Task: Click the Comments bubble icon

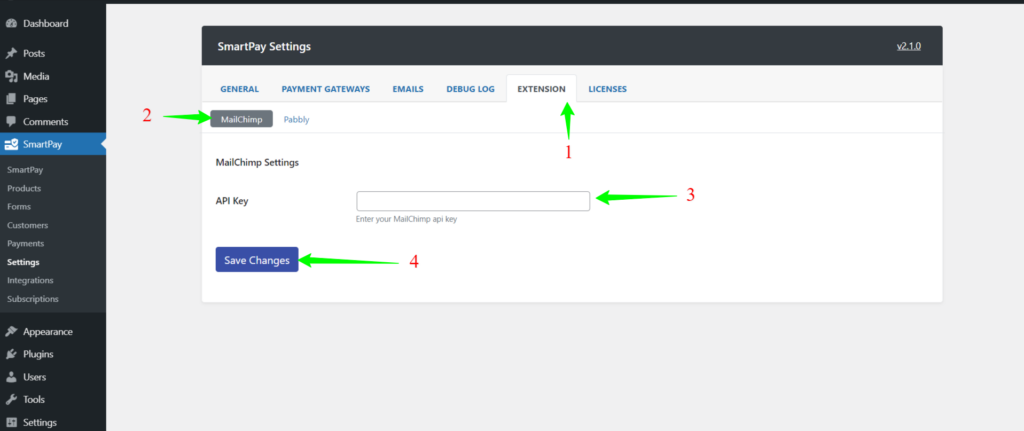Action: (10, 122)
